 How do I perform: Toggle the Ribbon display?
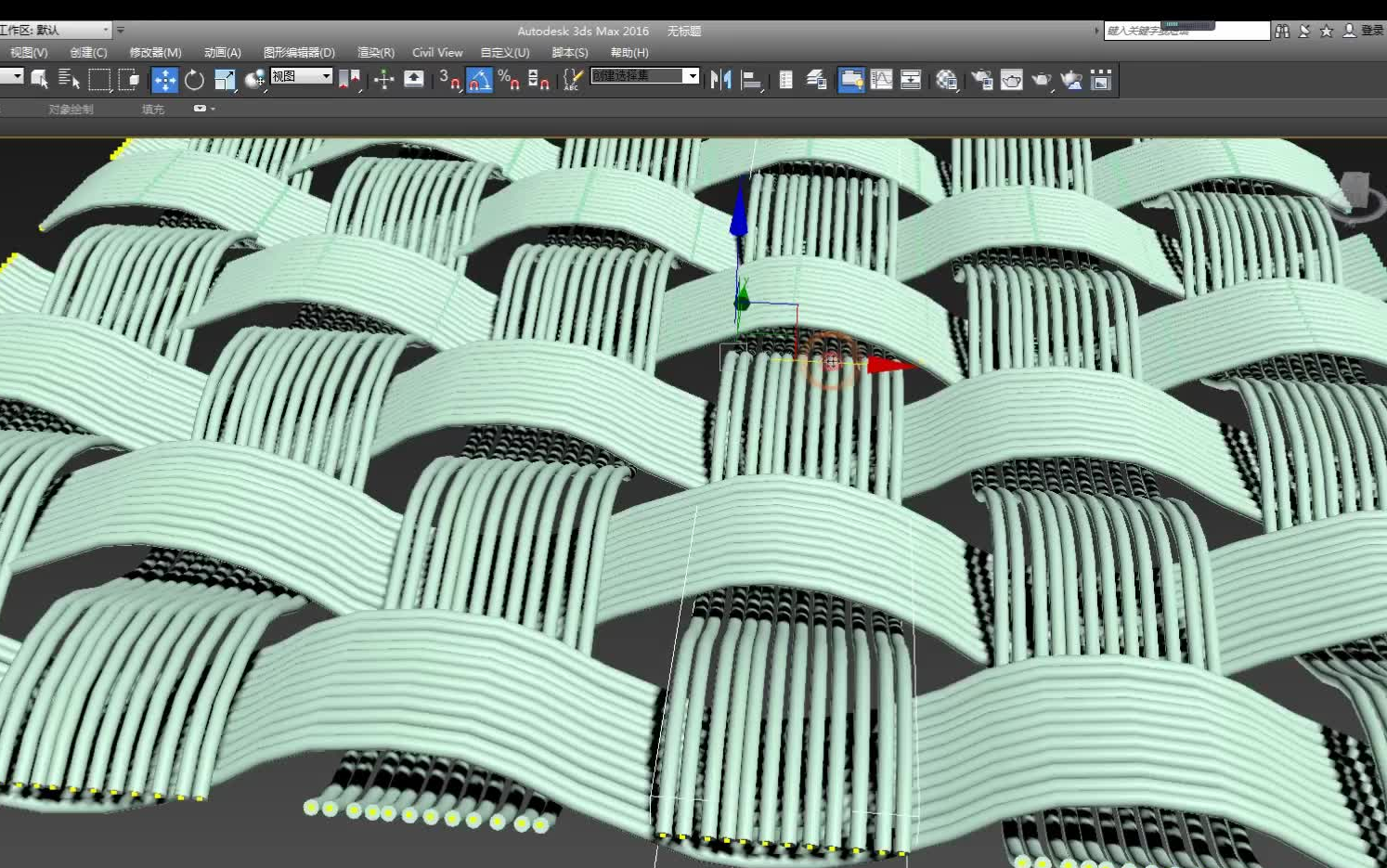click(x=851, y=80)
